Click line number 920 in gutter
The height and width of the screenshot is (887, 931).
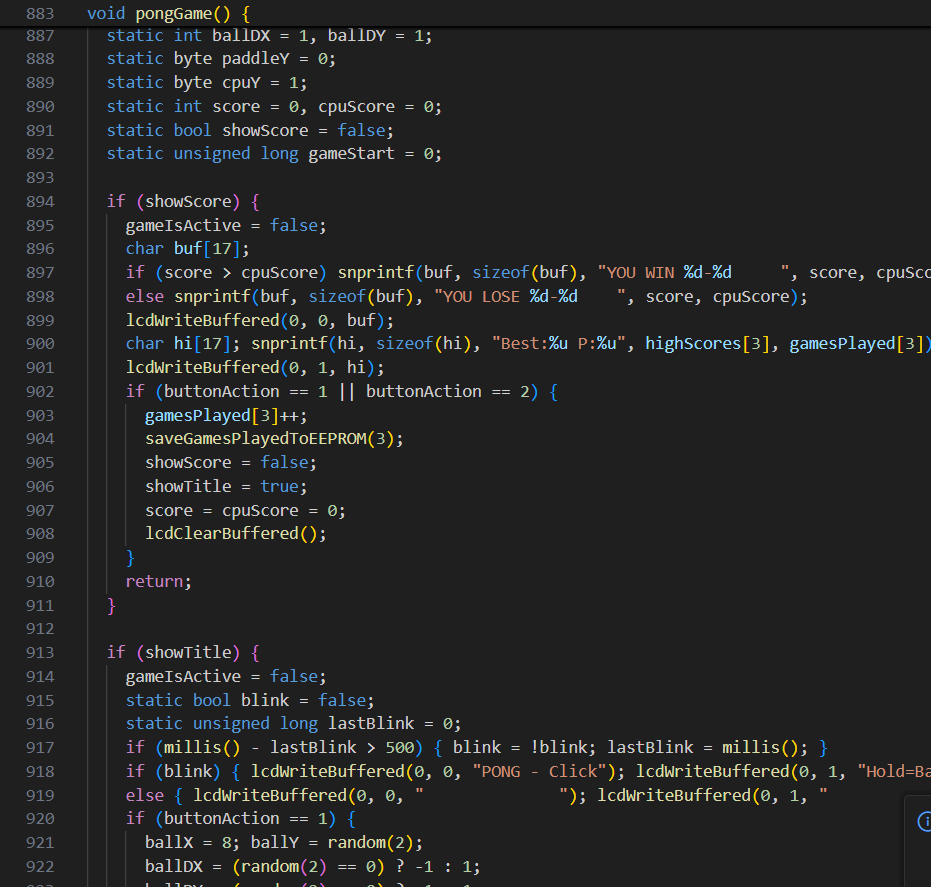click(40, 819)
